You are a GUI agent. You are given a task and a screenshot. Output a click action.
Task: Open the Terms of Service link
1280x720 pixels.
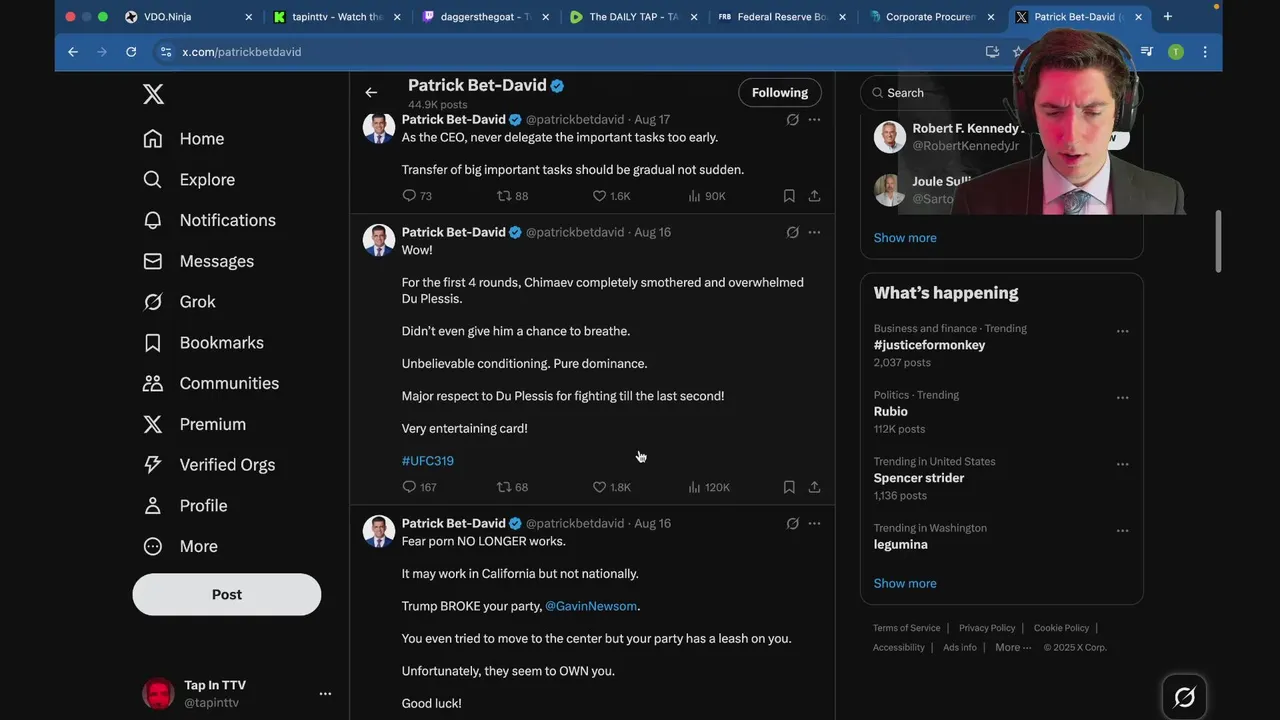906,628
